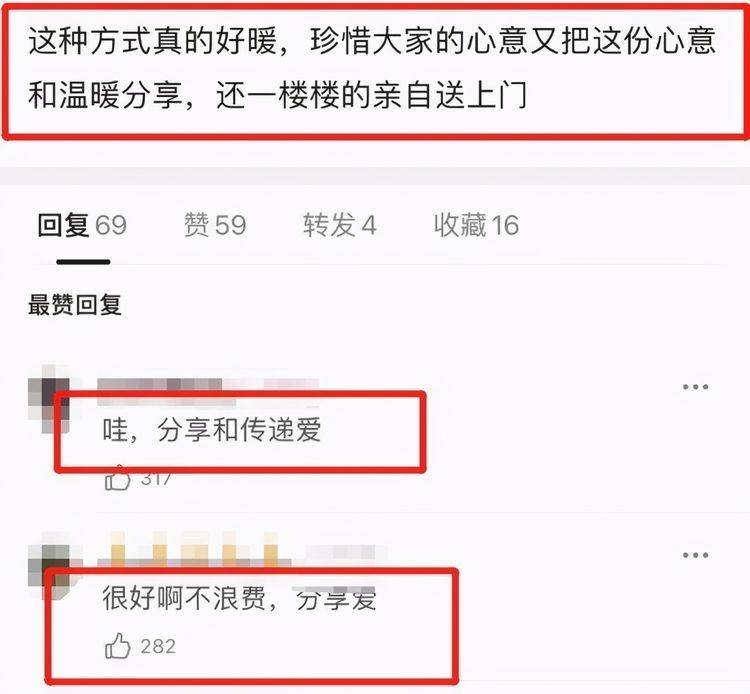Like the 很好啊不浪费 comment via thumbs-up icon

pos(117,646)
